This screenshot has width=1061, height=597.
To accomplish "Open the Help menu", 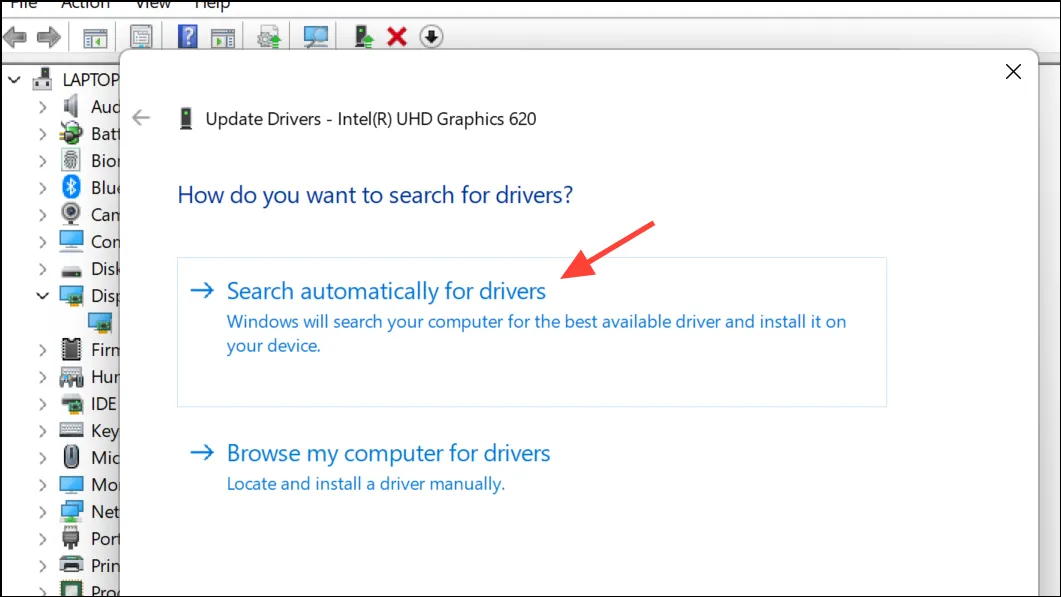I will tap(212, 5).
